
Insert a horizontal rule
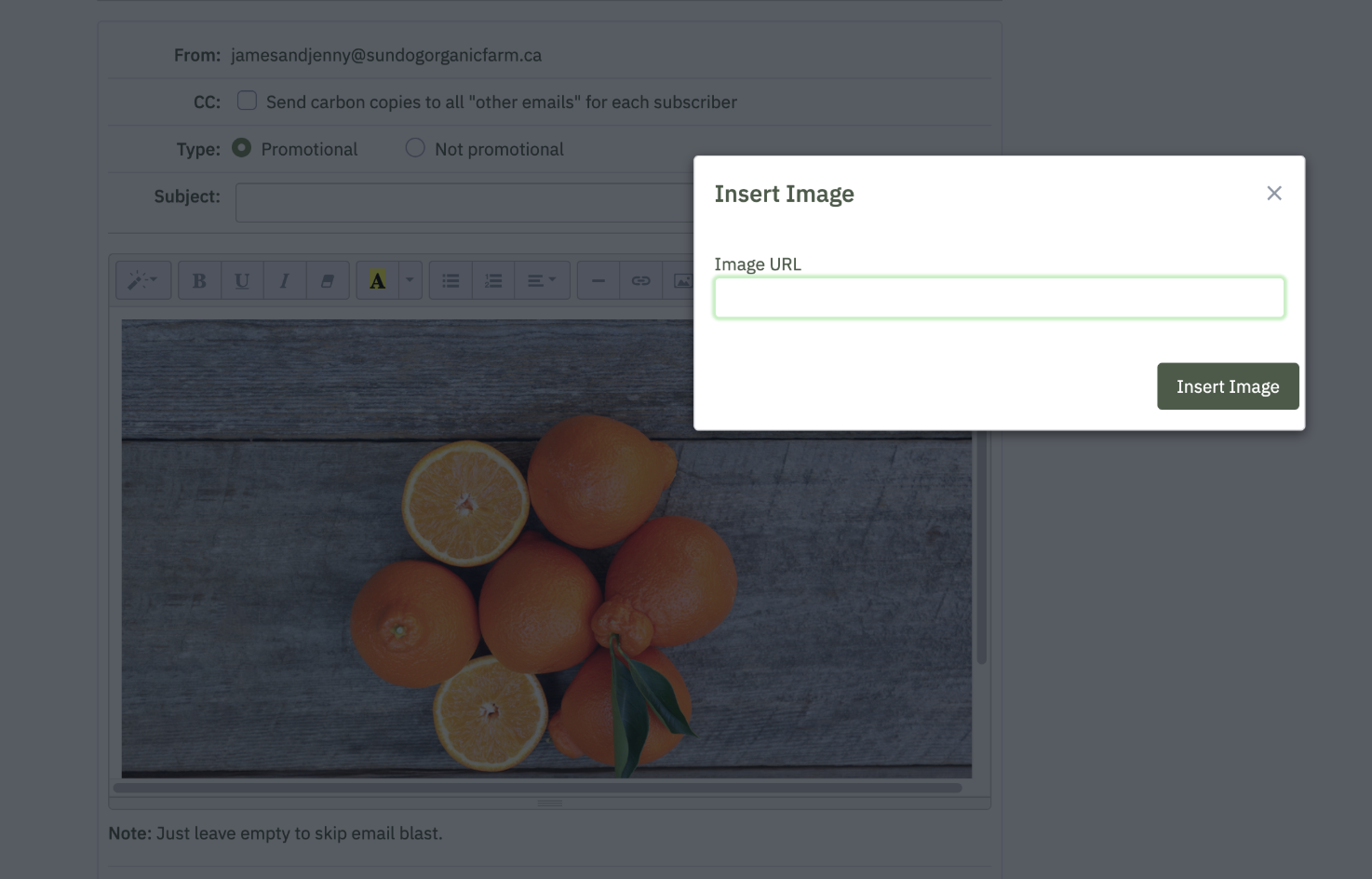[x=599, y=280]
